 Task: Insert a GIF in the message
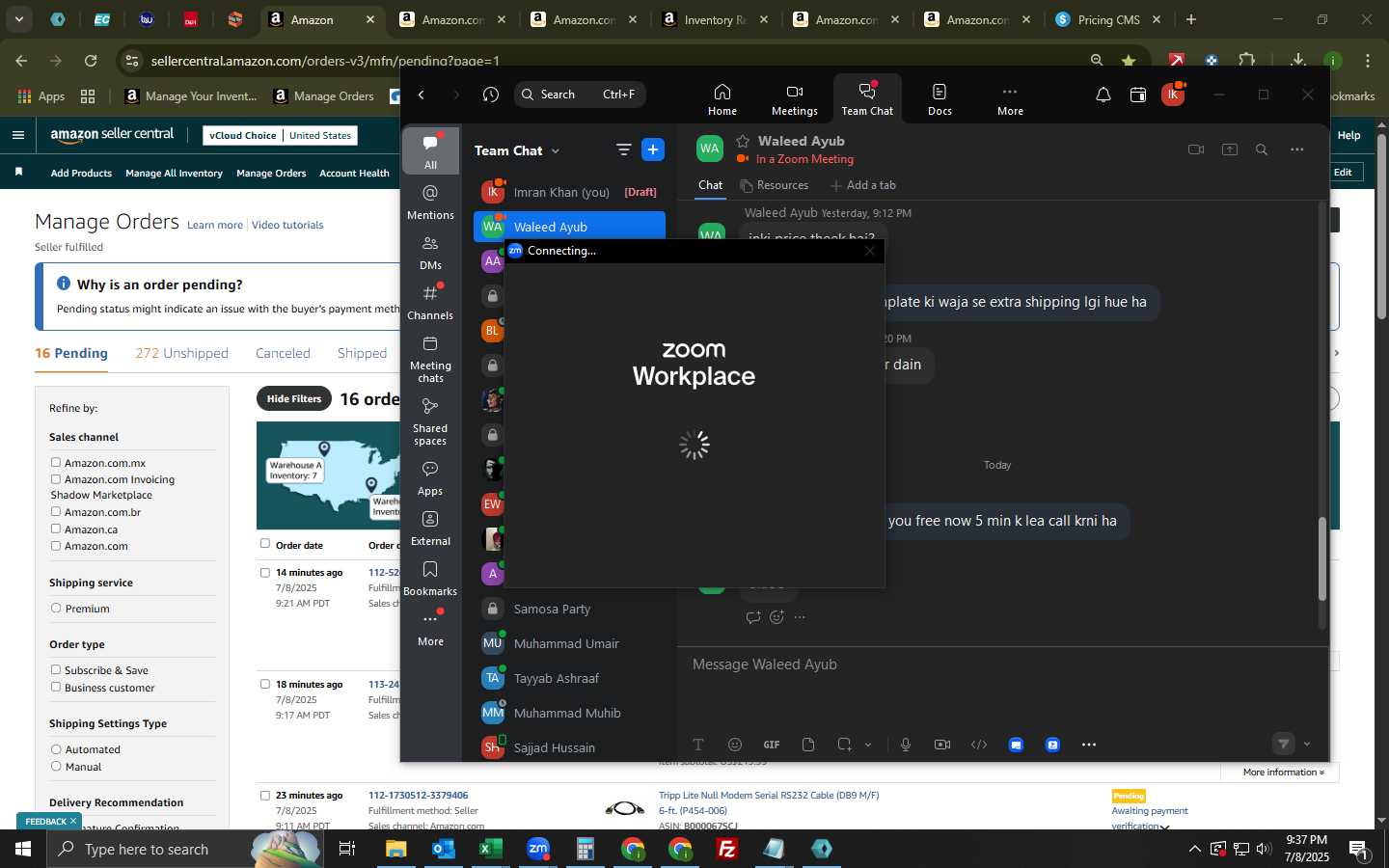pyautogui.click(x=772, y=745)
